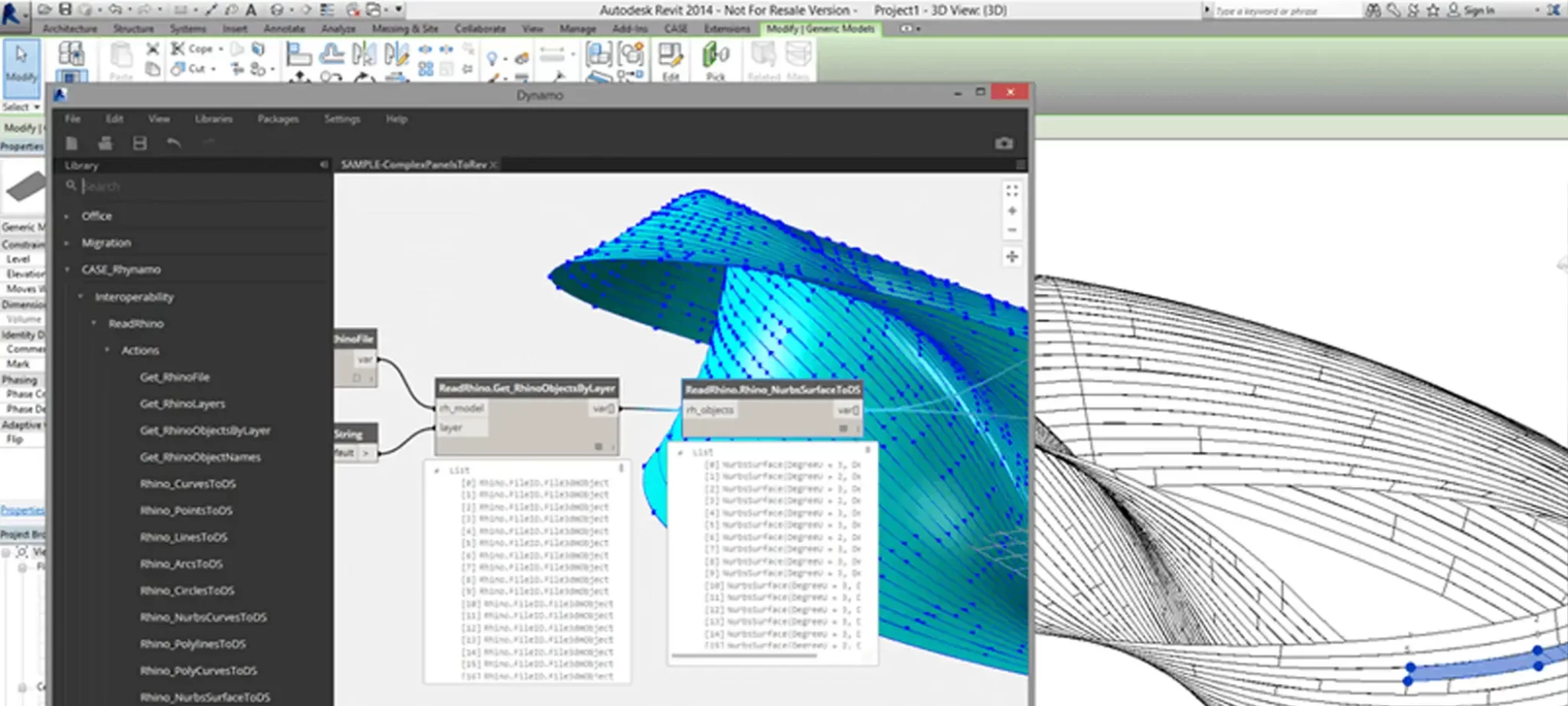This screenshot has width=1568, height=706.
Task: Click New file icon in Dynamo toolbar
Action: tap(71, 143)
